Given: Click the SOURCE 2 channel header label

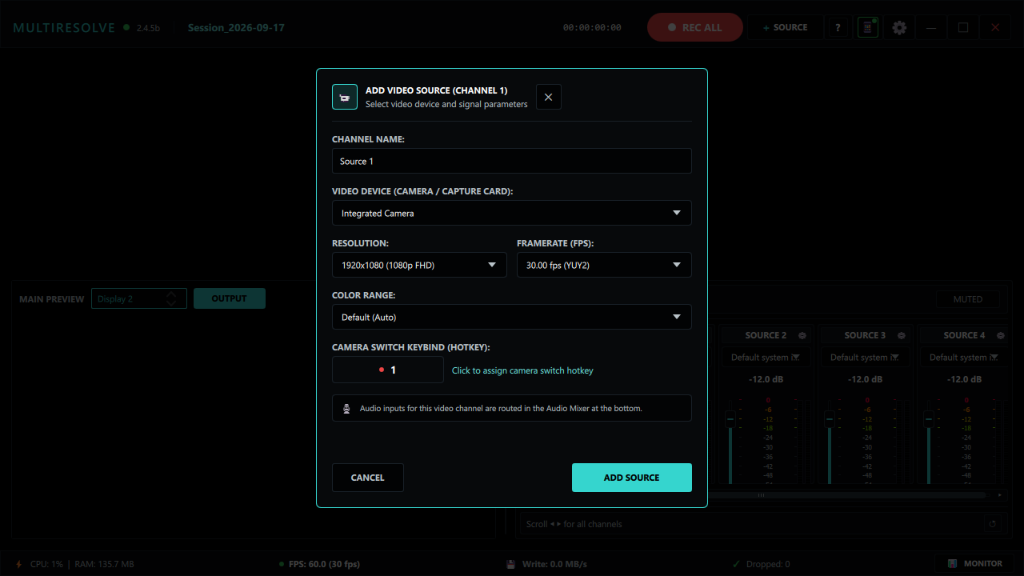Looking at the screenshot, I should click(765, 336).
